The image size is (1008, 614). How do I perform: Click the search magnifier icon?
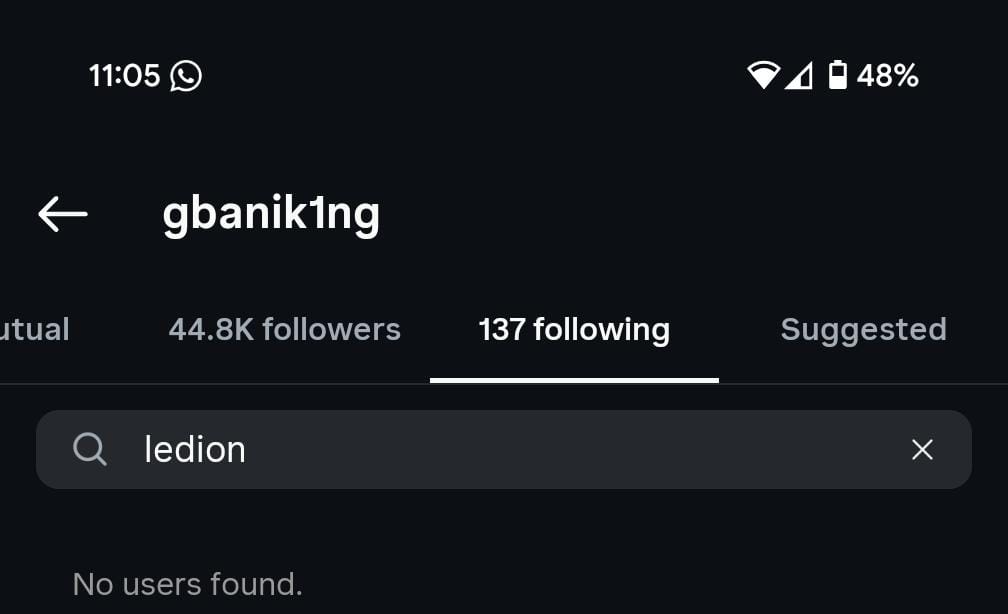pyautogui.click(x=90, y=450)
